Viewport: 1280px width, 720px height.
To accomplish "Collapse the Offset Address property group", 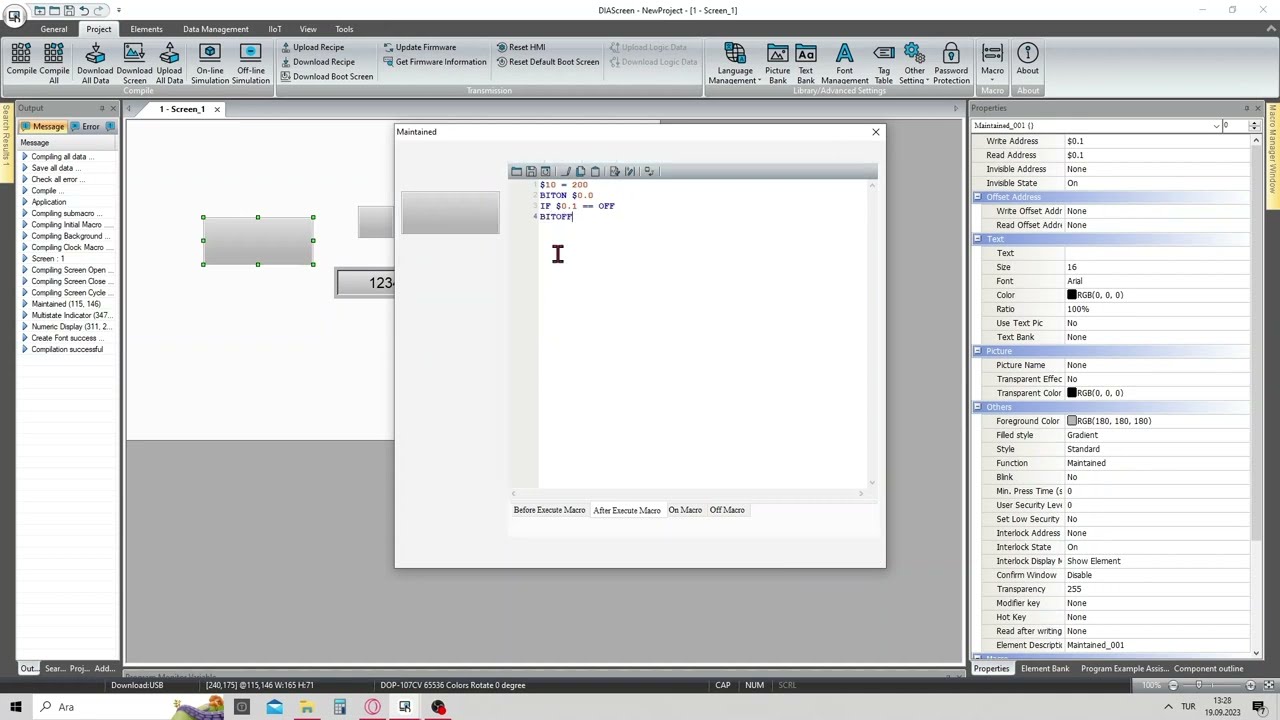I will click(978, 197).
